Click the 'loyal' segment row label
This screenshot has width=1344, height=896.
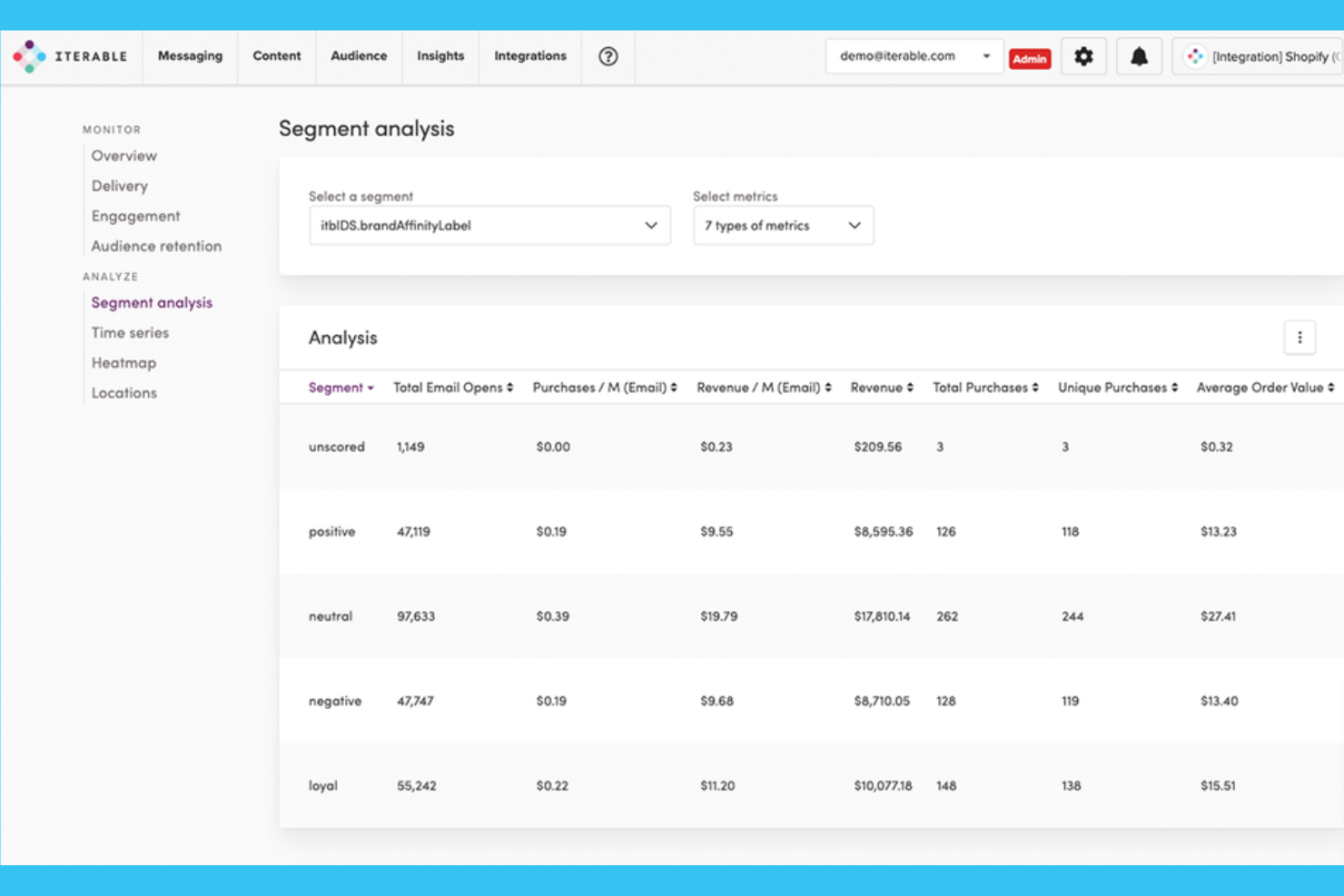tap(322, 786)
